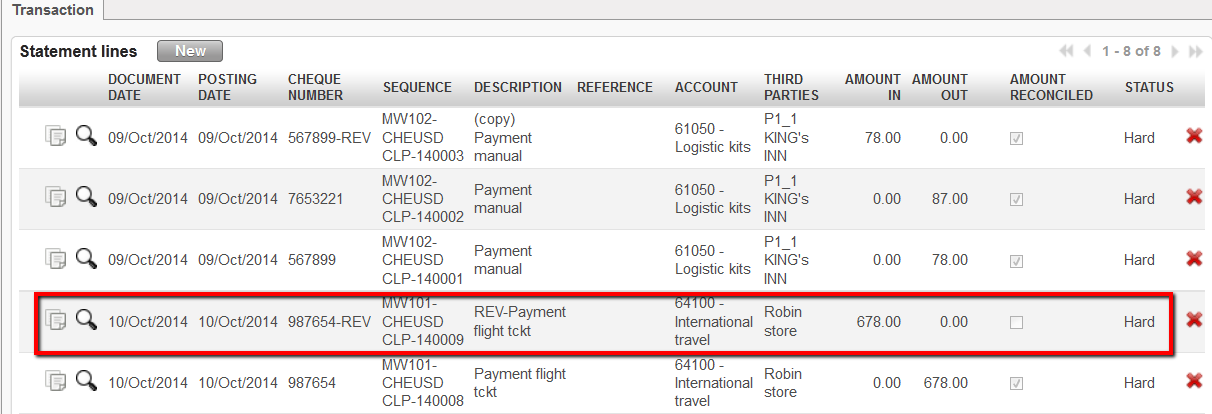Delete the cheque 567899 statement line
Image resolution: width=1212 pixels, height=414 pixels.
[1193, 258]
